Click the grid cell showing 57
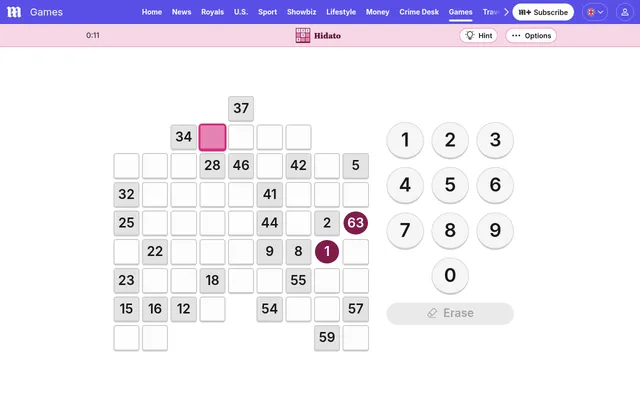The image size is (640, 400). 356,309
